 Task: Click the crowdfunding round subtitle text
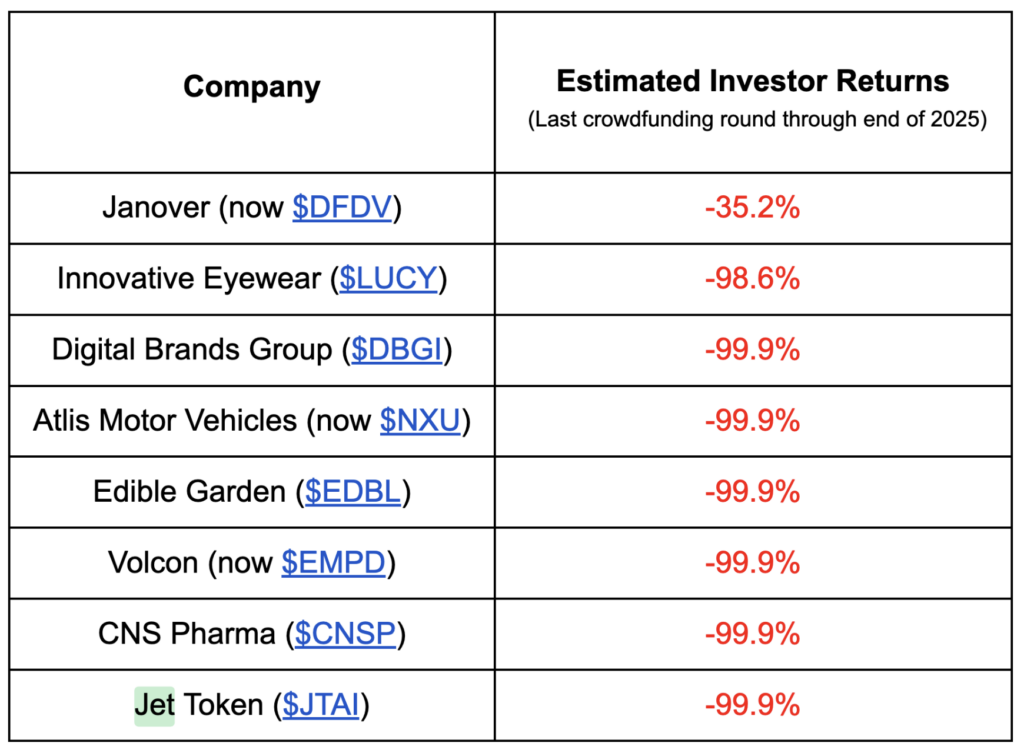[757, 121]
